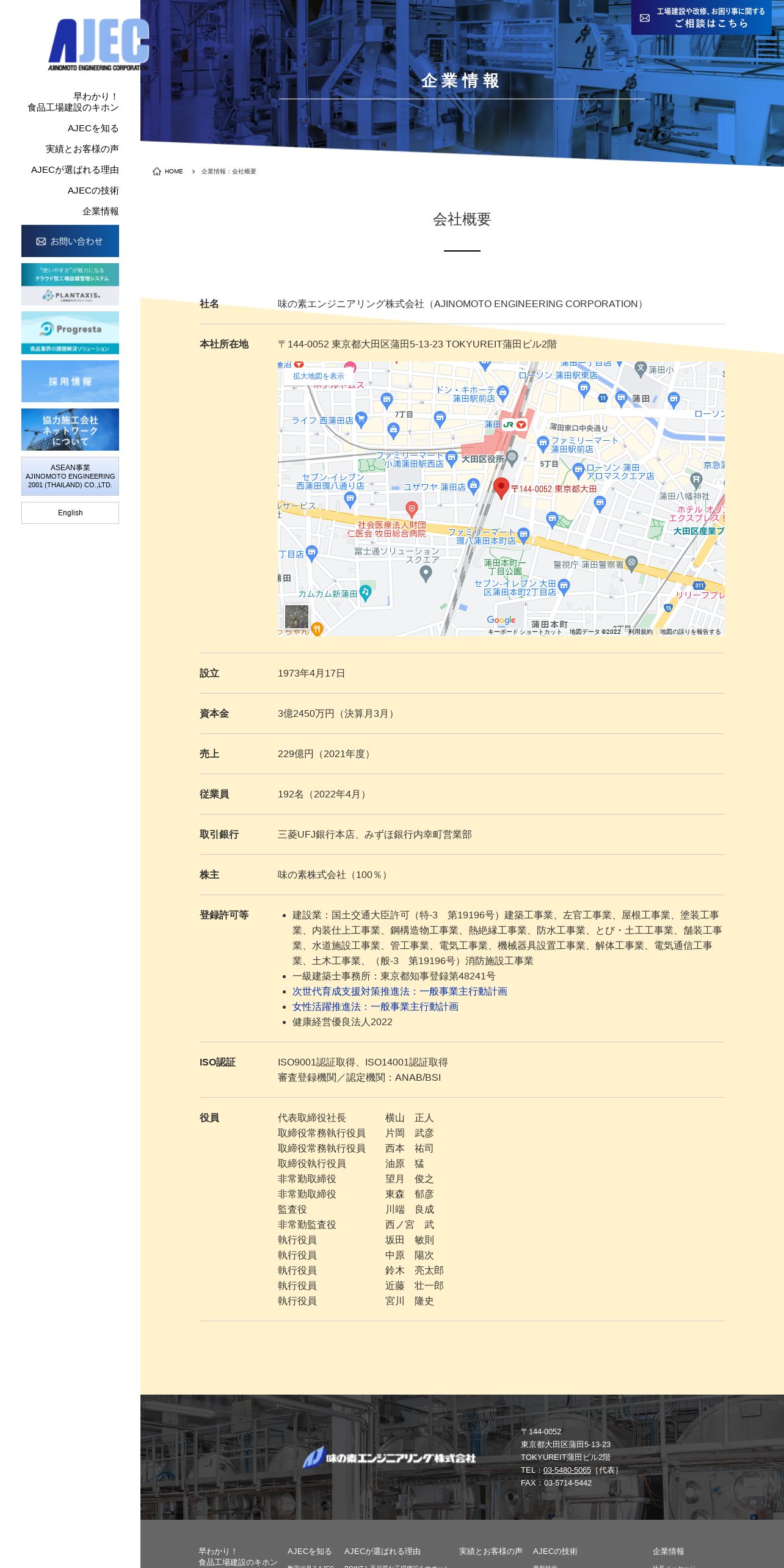The height and width of the screenshot is (1568, 784).
Task: Click the footer telephone number 03-5480-5065
Action: point(567,1470)
